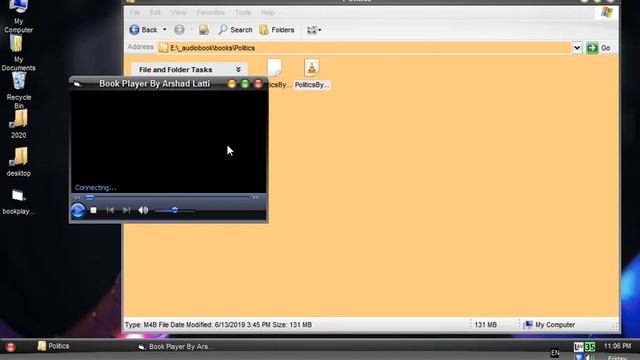The width and height of the screenshot is (640, 360).
Task: Open the View menu in explorer
Action: [x=178, y=13]
